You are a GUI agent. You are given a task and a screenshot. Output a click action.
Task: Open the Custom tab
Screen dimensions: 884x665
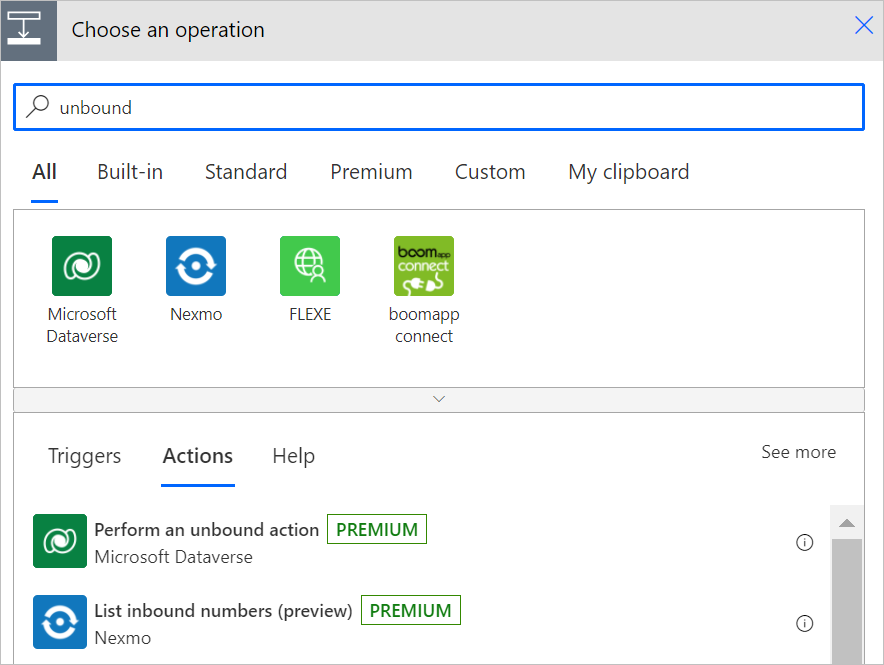pyautogui.click(x=490, y=172)
